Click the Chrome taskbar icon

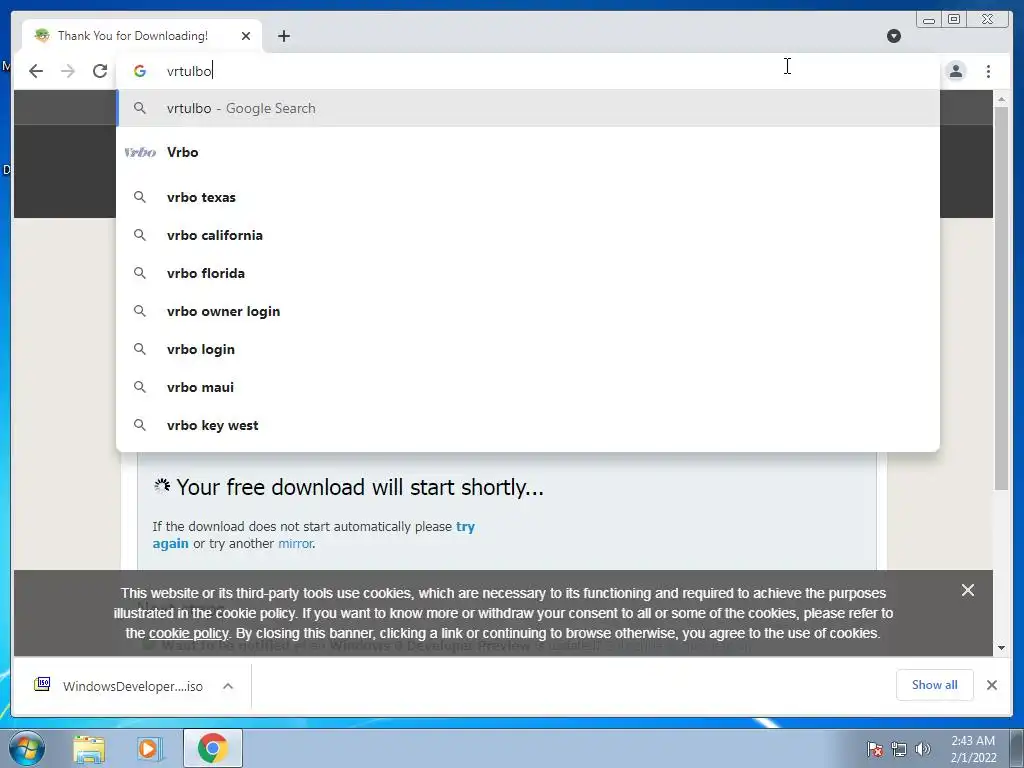click(212, 748)
